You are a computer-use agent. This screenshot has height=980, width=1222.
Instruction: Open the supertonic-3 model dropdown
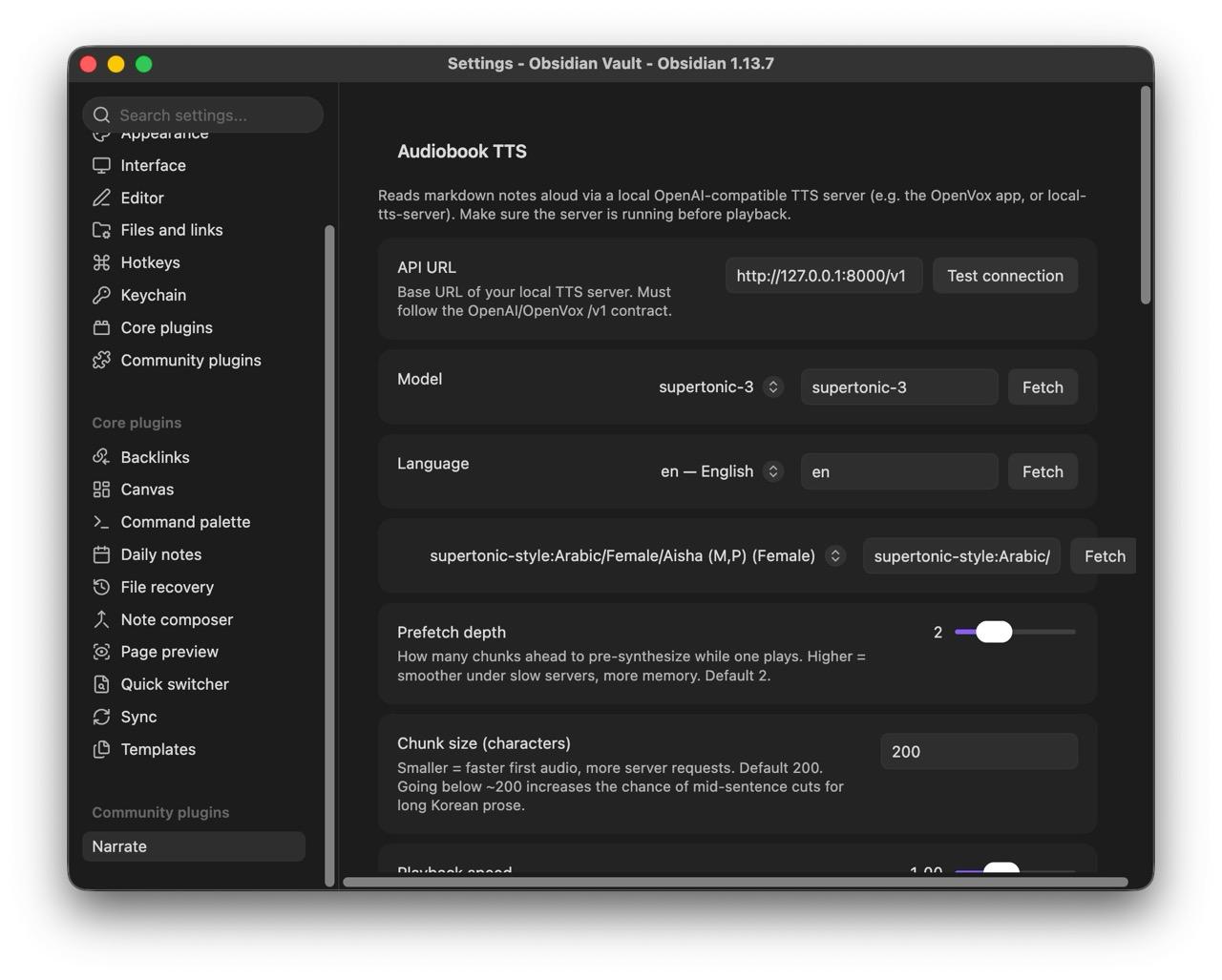point(721,386)
